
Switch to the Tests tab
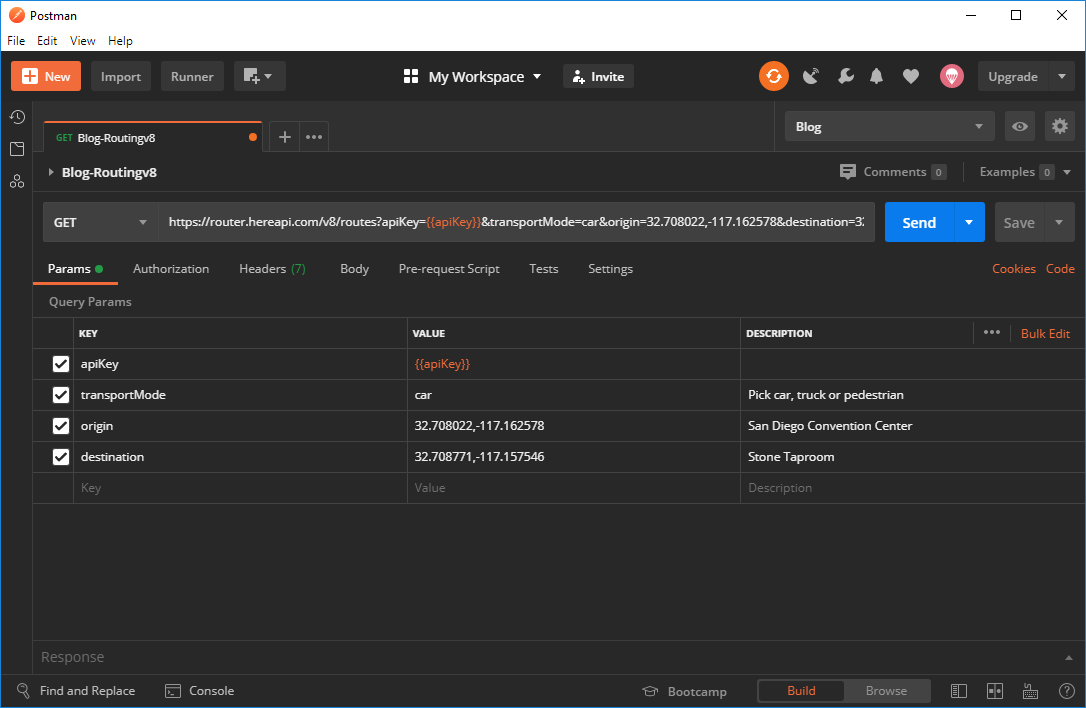coord(544,269)
